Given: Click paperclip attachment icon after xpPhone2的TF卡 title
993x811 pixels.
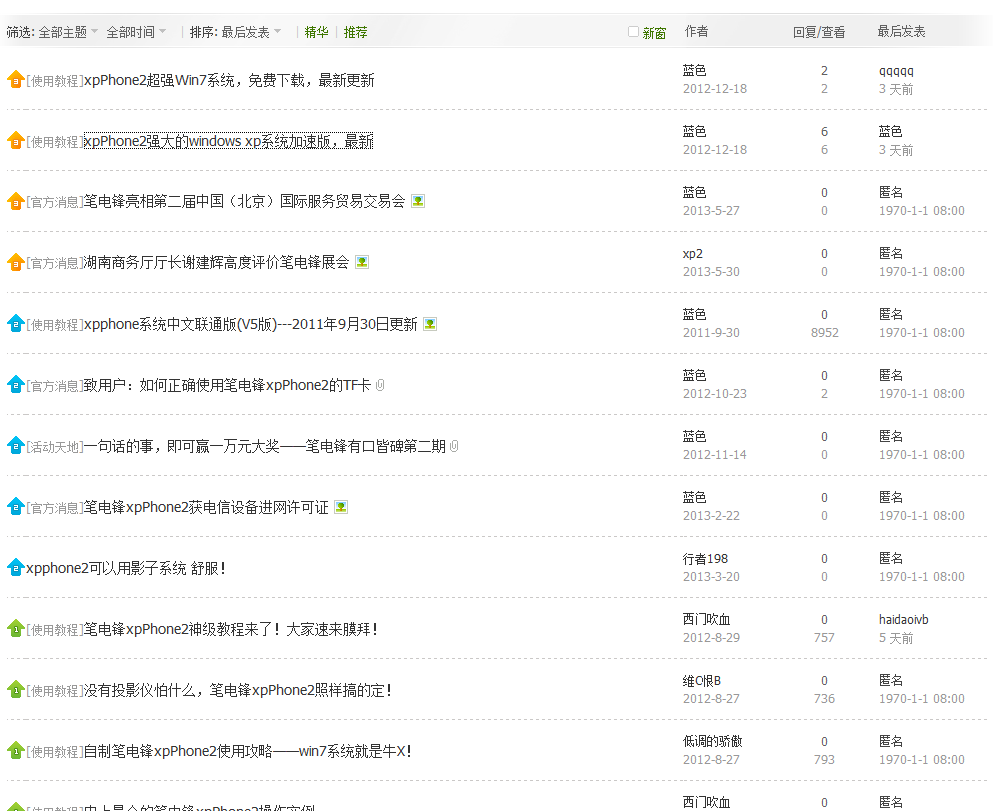Looking at the screenshot, I should [380, 385].
